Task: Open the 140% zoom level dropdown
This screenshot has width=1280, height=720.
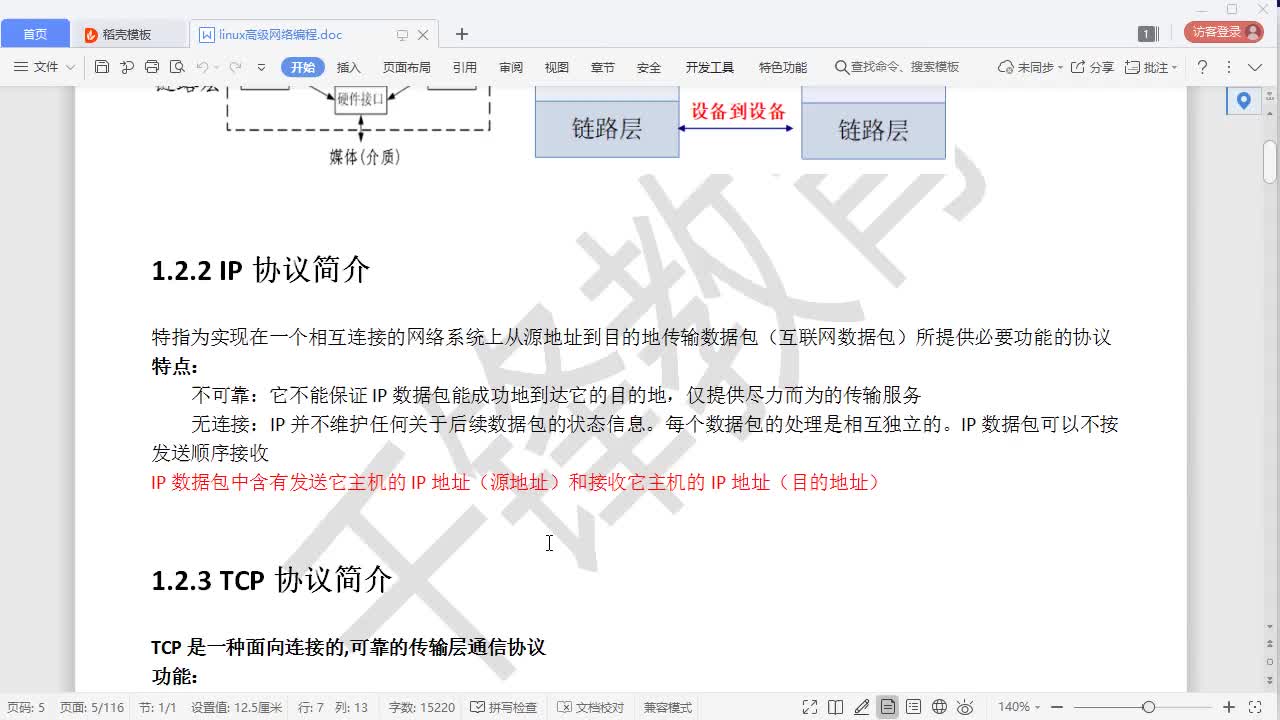Action: tap(1019, 707)
